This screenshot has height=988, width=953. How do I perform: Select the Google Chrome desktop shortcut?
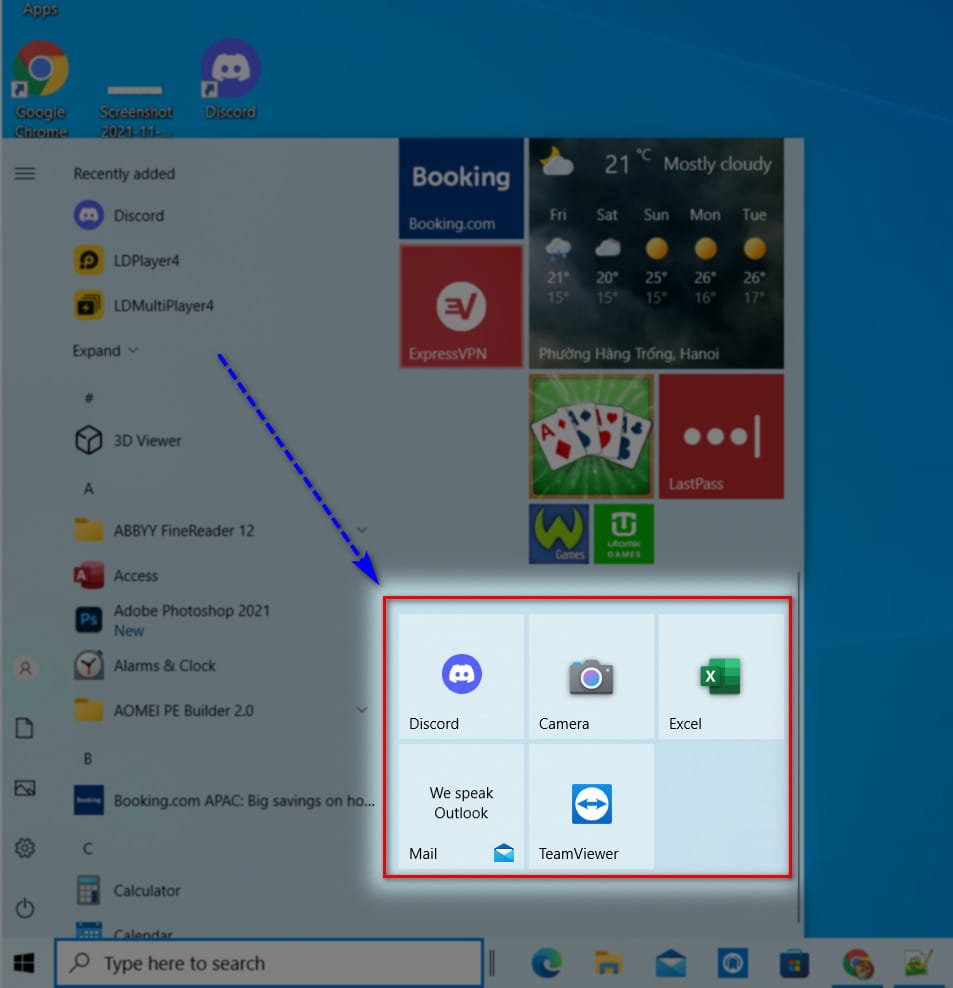tap(41, 89)
